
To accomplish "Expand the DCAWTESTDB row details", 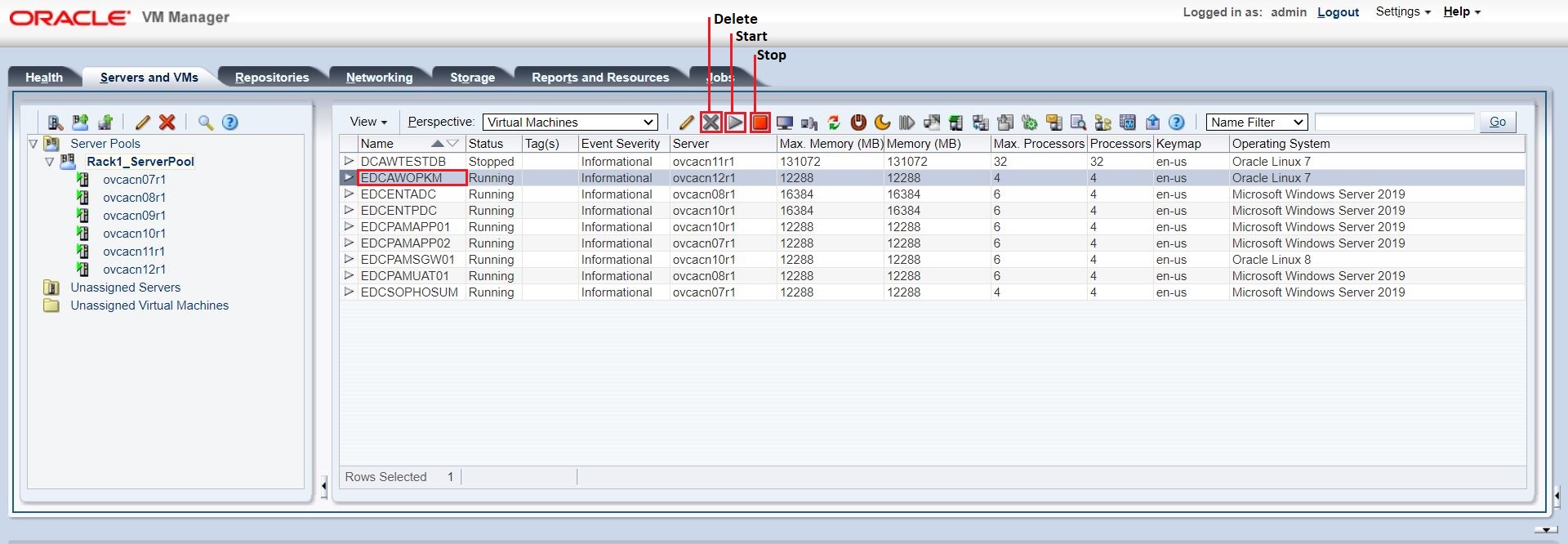I will [x=349, y=161].
